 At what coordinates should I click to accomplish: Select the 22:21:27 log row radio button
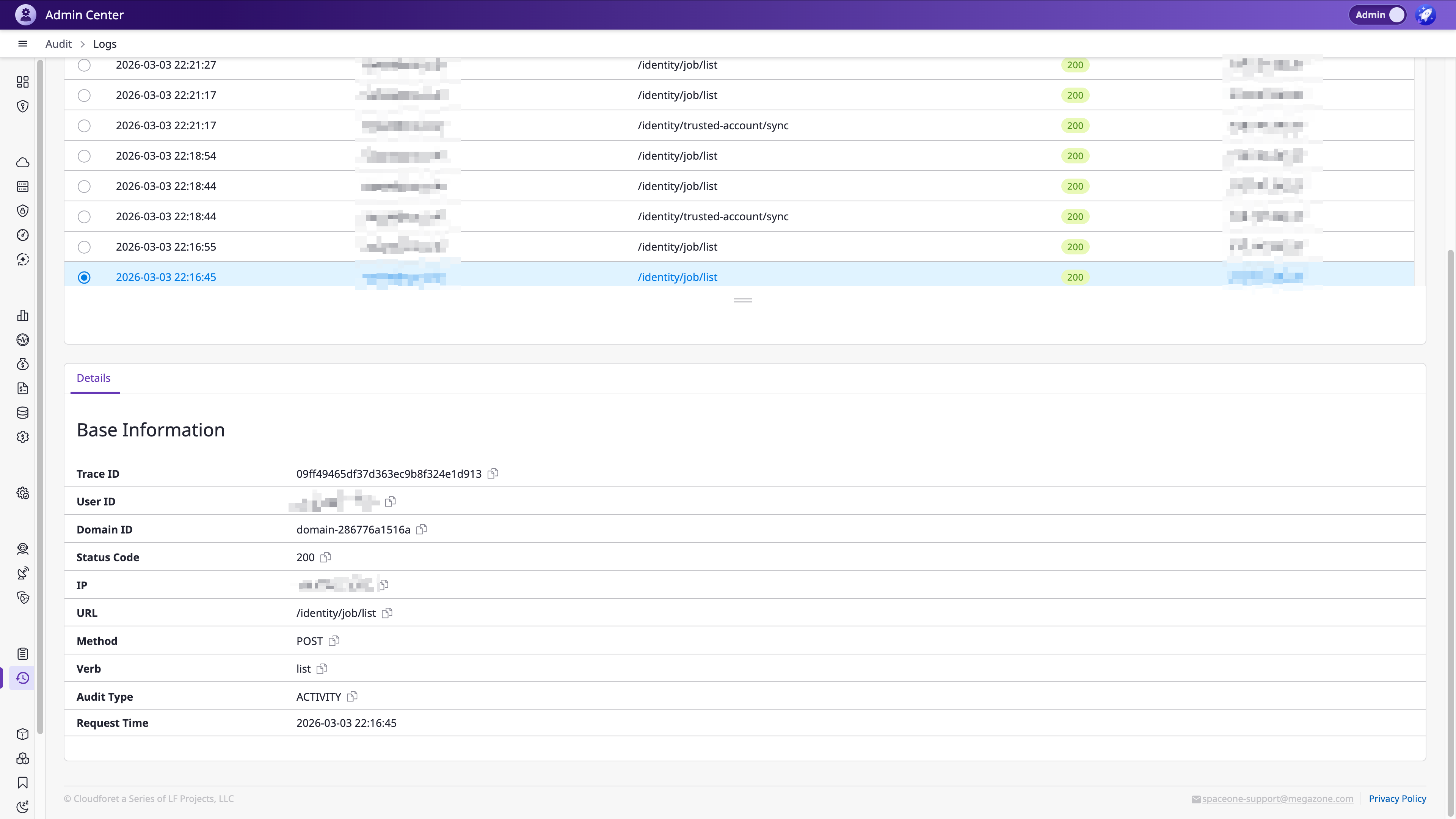84,65
